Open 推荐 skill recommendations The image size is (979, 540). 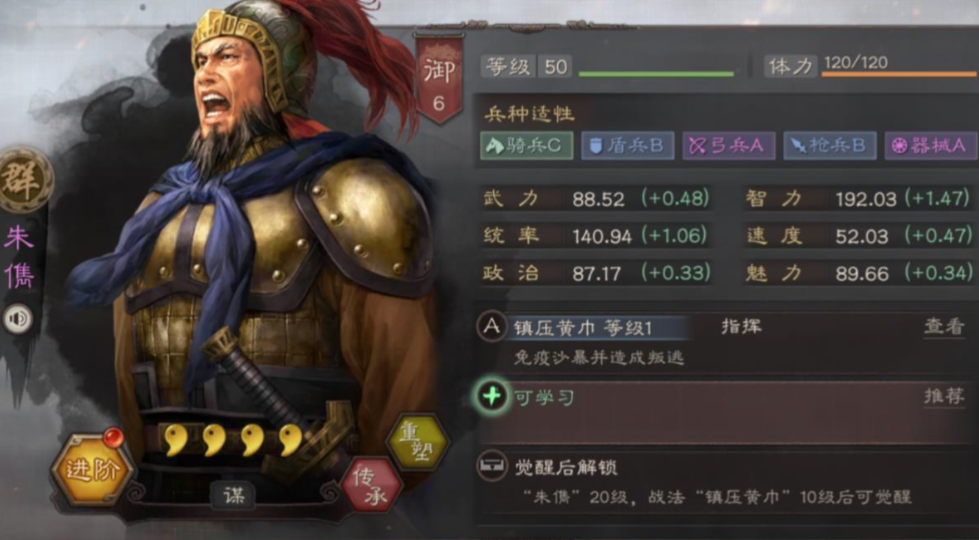943,396
